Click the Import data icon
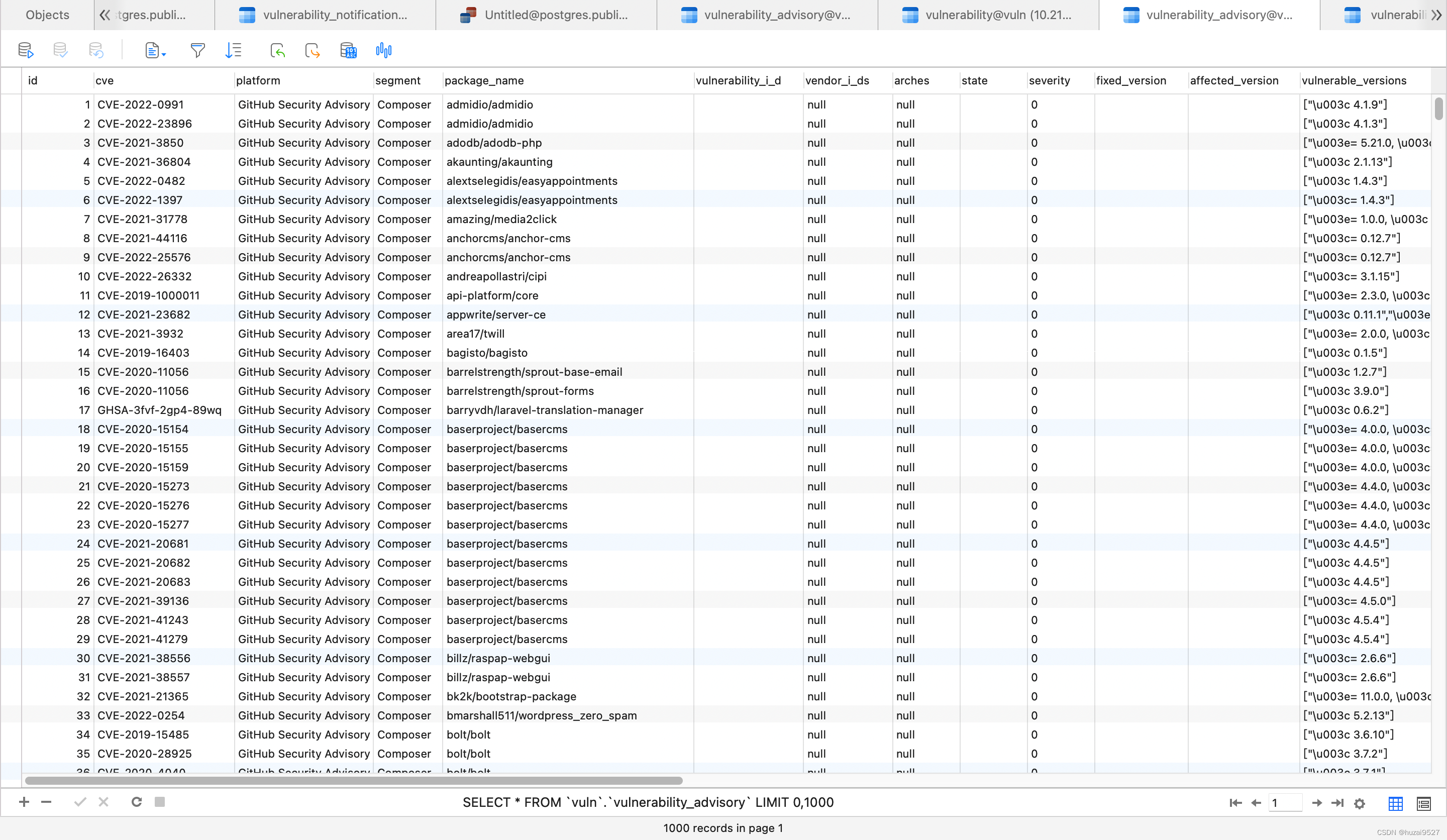This screenshot has width=1447, height=840. pos(278,51)
